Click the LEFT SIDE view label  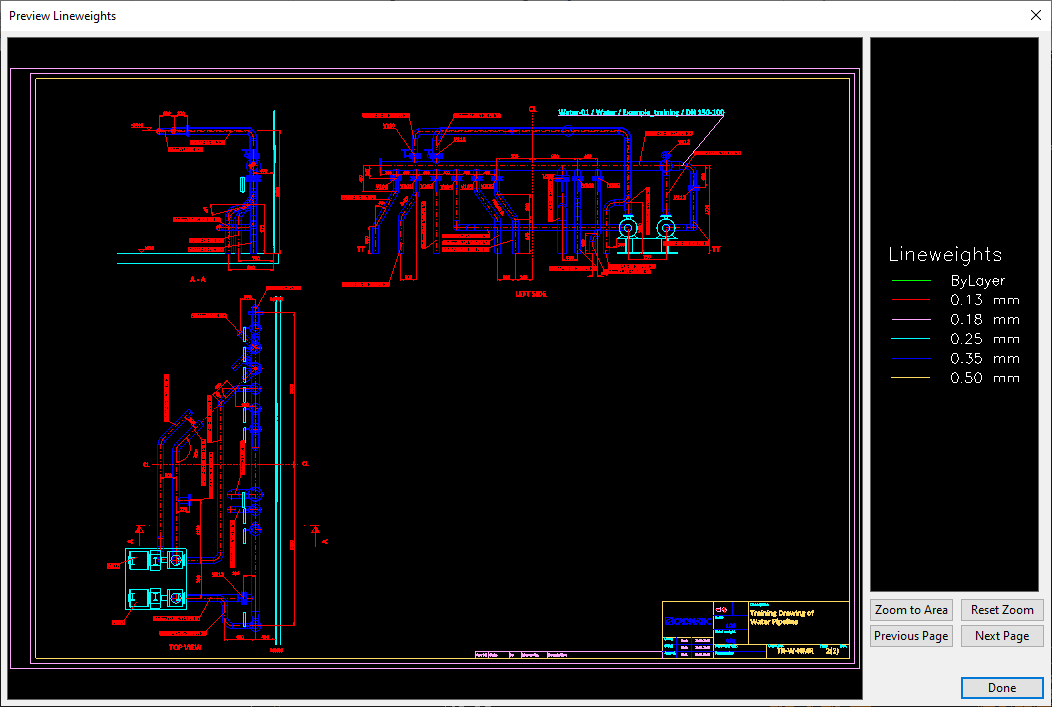click(530, 295)
